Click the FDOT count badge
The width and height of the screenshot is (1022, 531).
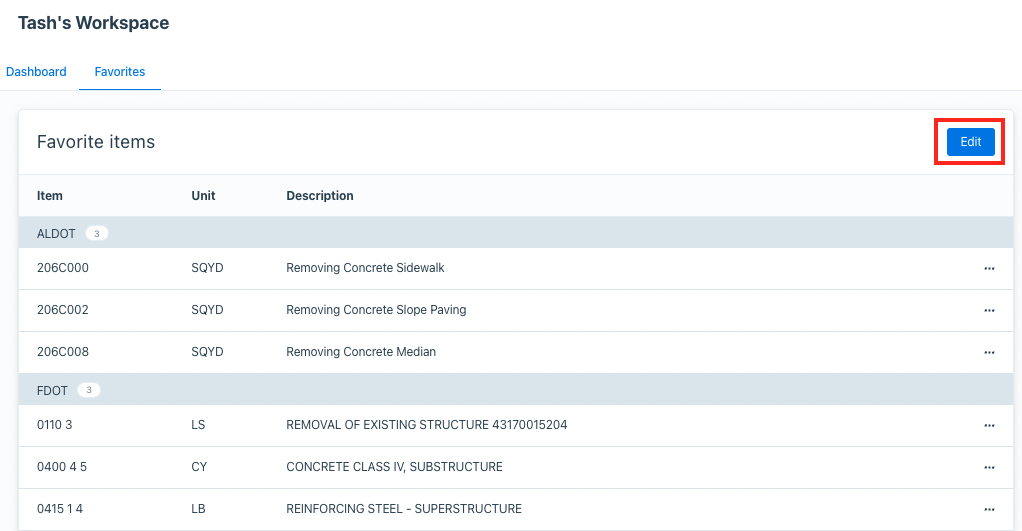coord(90,390)
